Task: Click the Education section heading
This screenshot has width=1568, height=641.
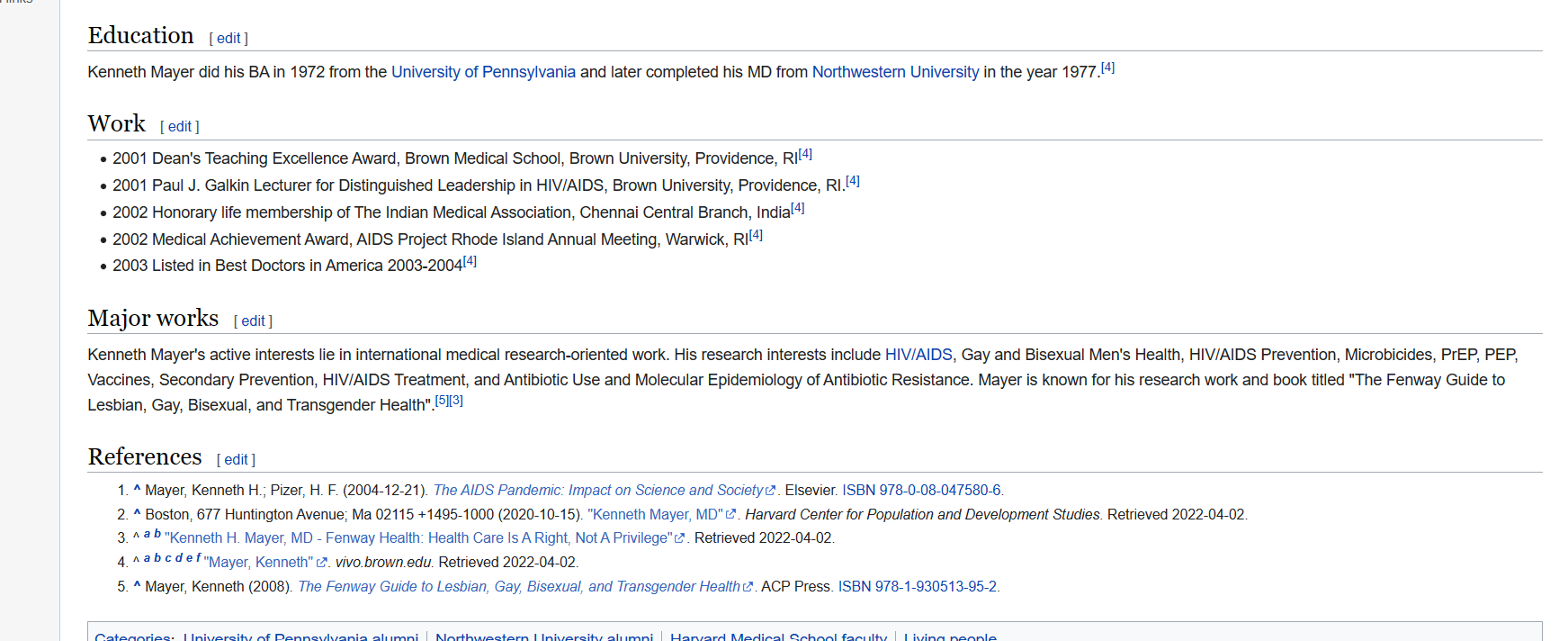Action: [141, 35]
